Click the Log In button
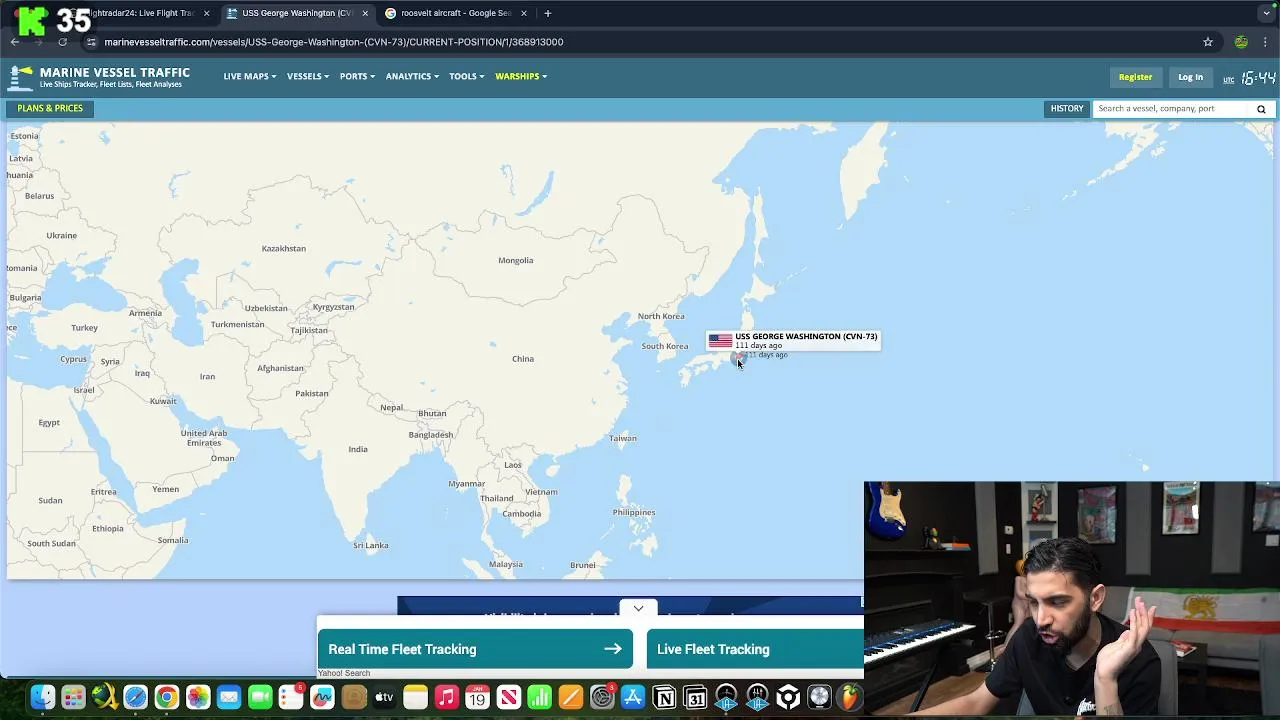 tap(1190, 77)
